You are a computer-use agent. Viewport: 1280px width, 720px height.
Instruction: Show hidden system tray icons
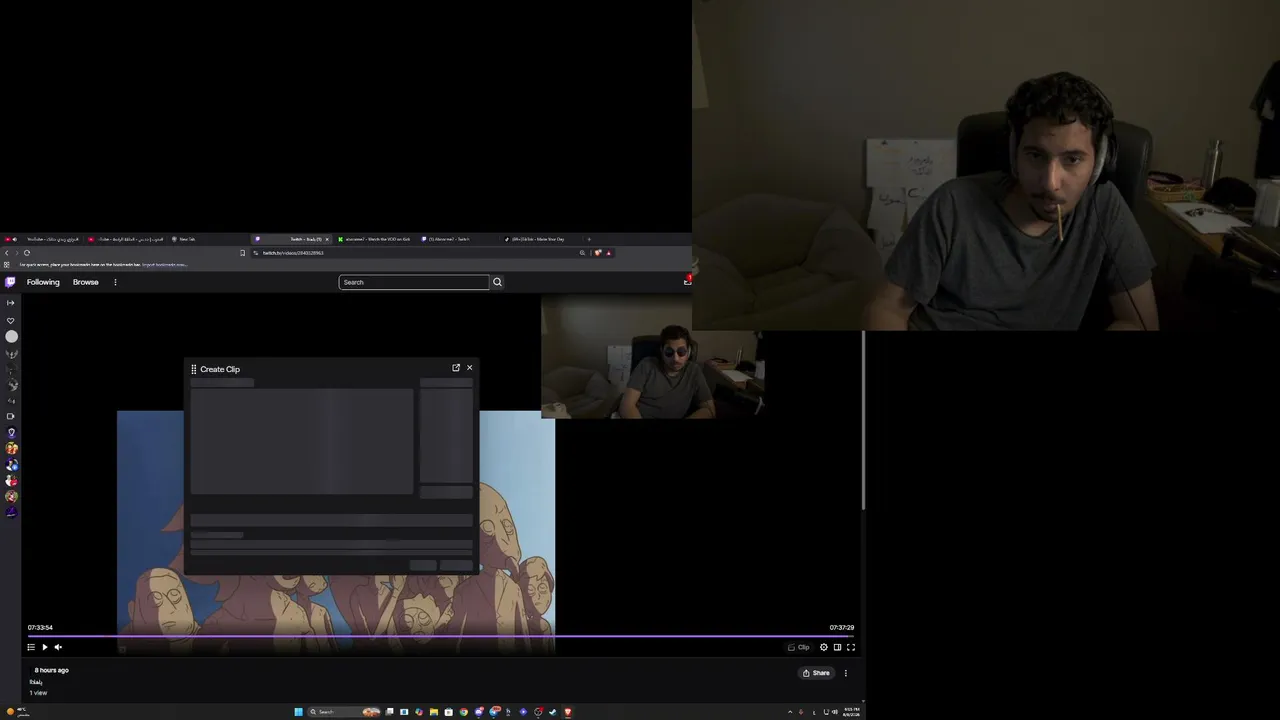pyautogui.click(x=790, y=712)
